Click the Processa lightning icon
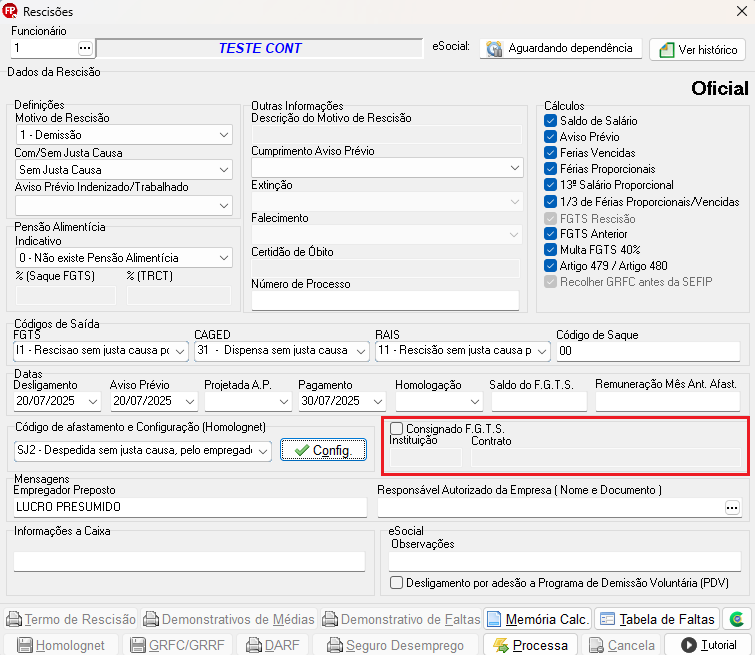 coord(501,645)
